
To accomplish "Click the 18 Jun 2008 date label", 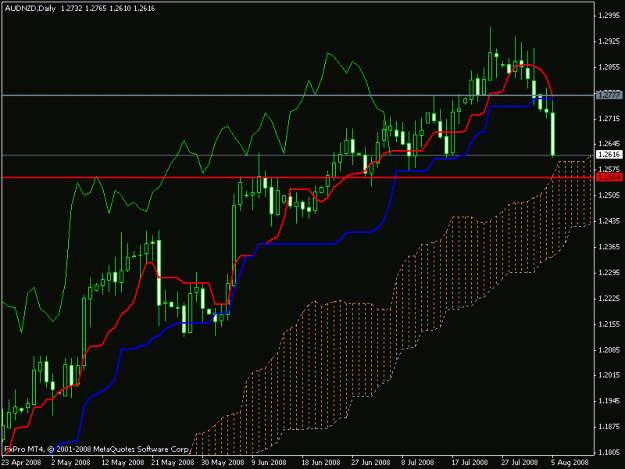I will (x=320, y=463).
